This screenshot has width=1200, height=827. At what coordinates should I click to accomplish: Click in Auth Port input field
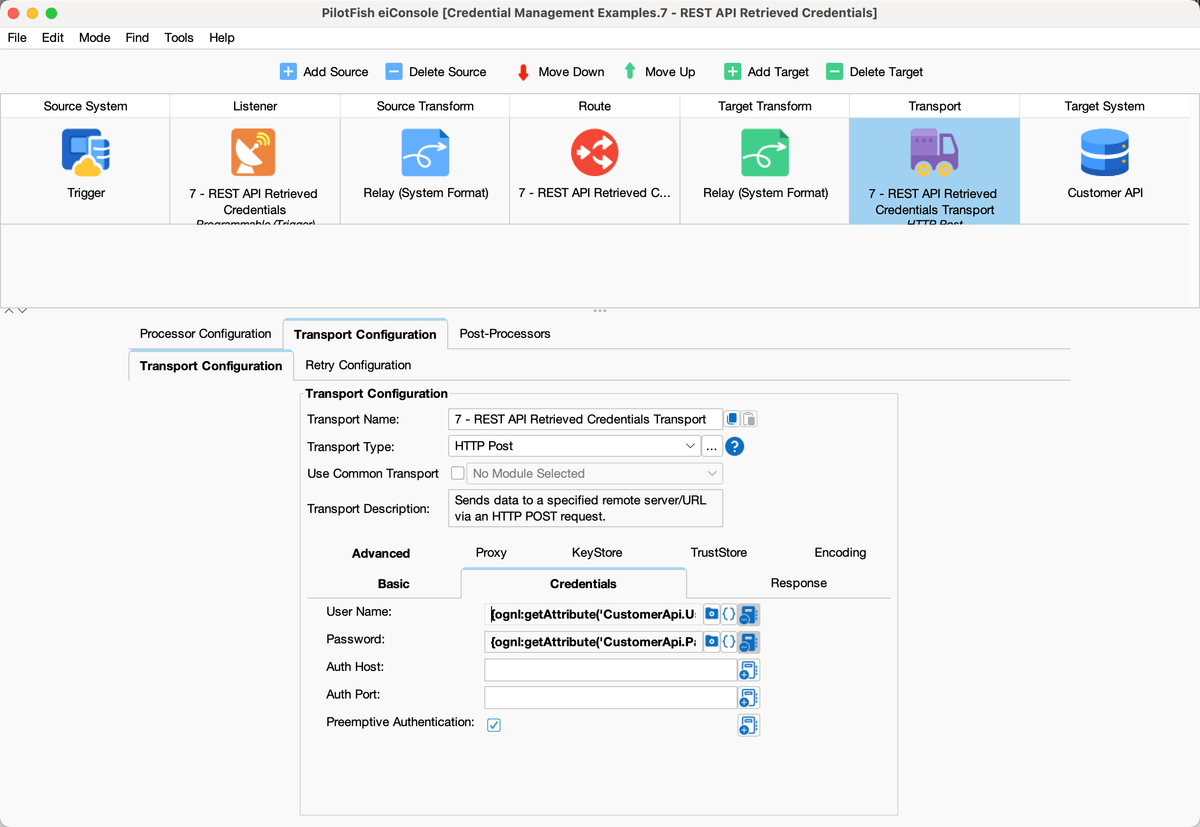[x=611, y=697]
